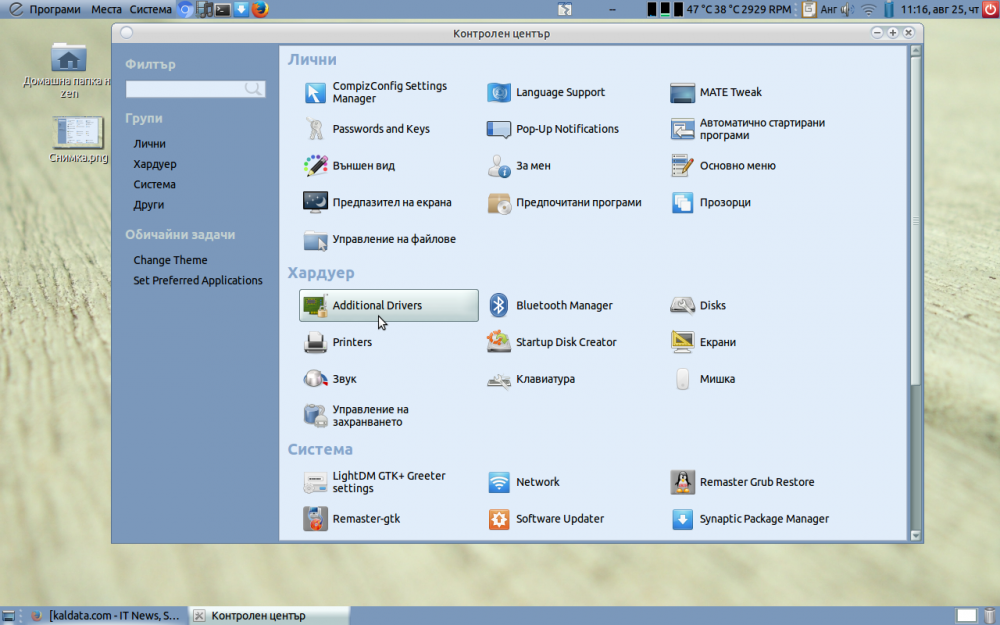Open terminal launcher in top panel
Screen dimensions: 1000x625
[223, 10]
